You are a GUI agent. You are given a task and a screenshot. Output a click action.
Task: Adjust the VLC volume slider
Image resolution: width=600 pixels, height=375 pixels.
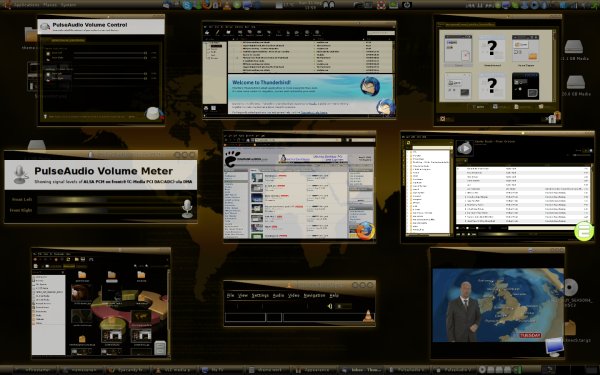coord(343,306)
